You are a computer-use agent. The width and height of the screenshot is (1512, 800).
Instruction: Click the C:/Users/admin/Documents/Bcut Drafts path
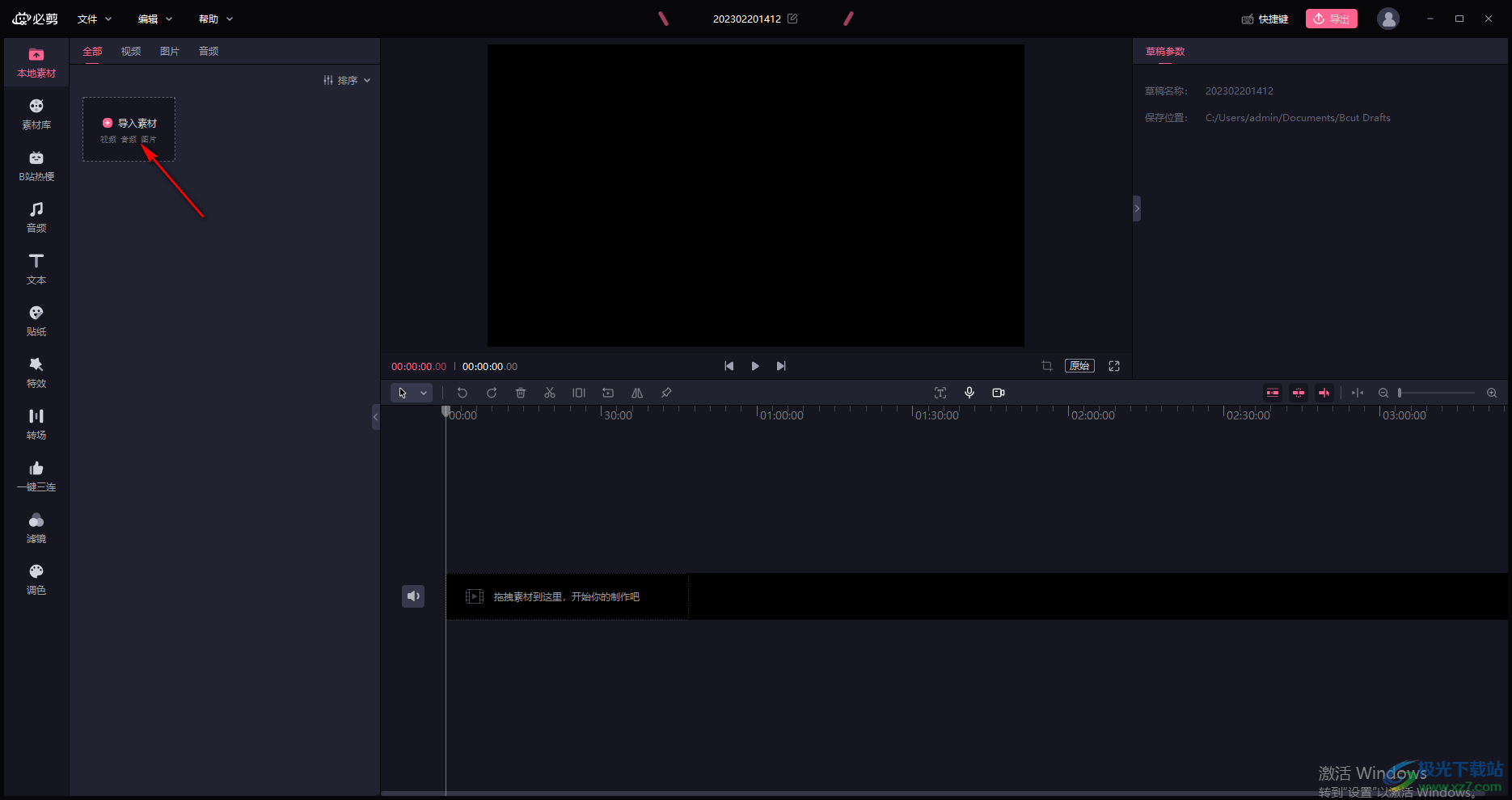coord(1298,118)
